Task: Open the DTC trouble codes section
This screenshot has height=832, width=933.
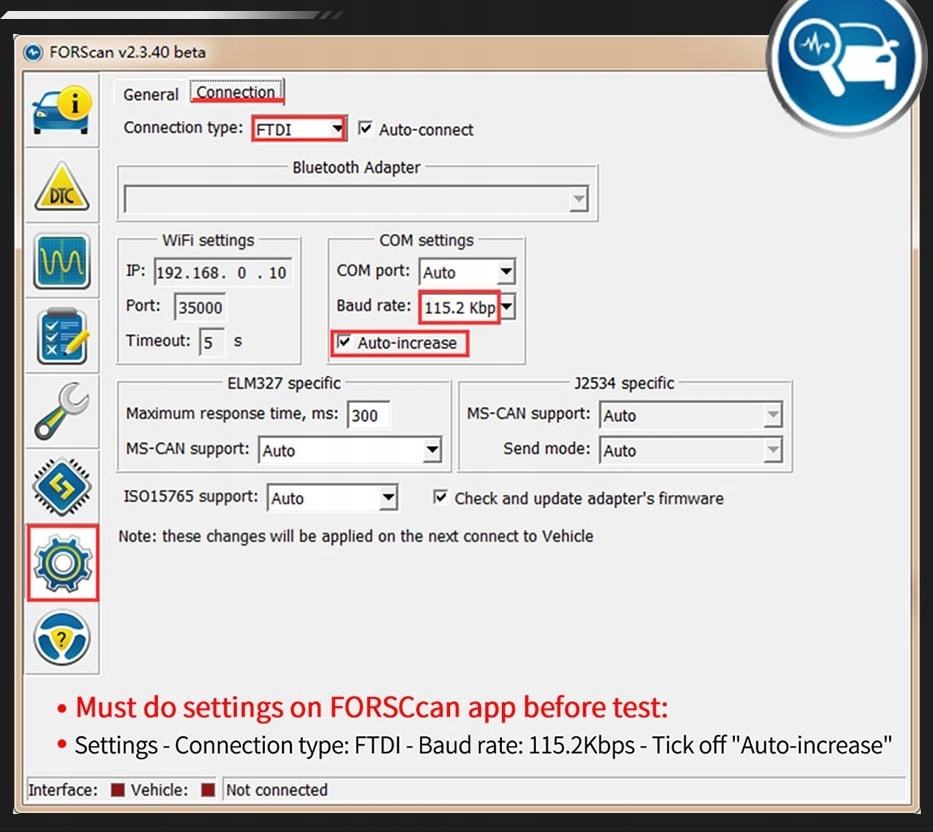Action: (x=62, y=187)
